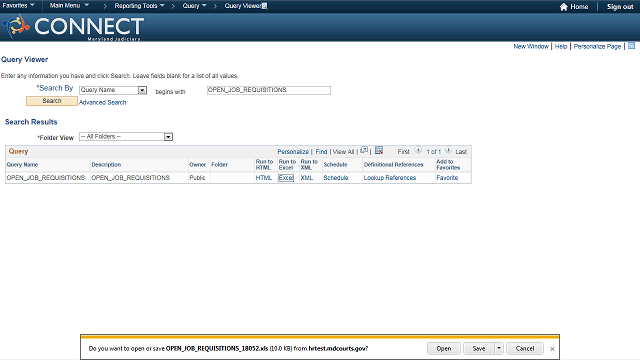Click the icon next to Query Viewer breadcrumb
The image size is (640, 360).
[x=264, y=6]
